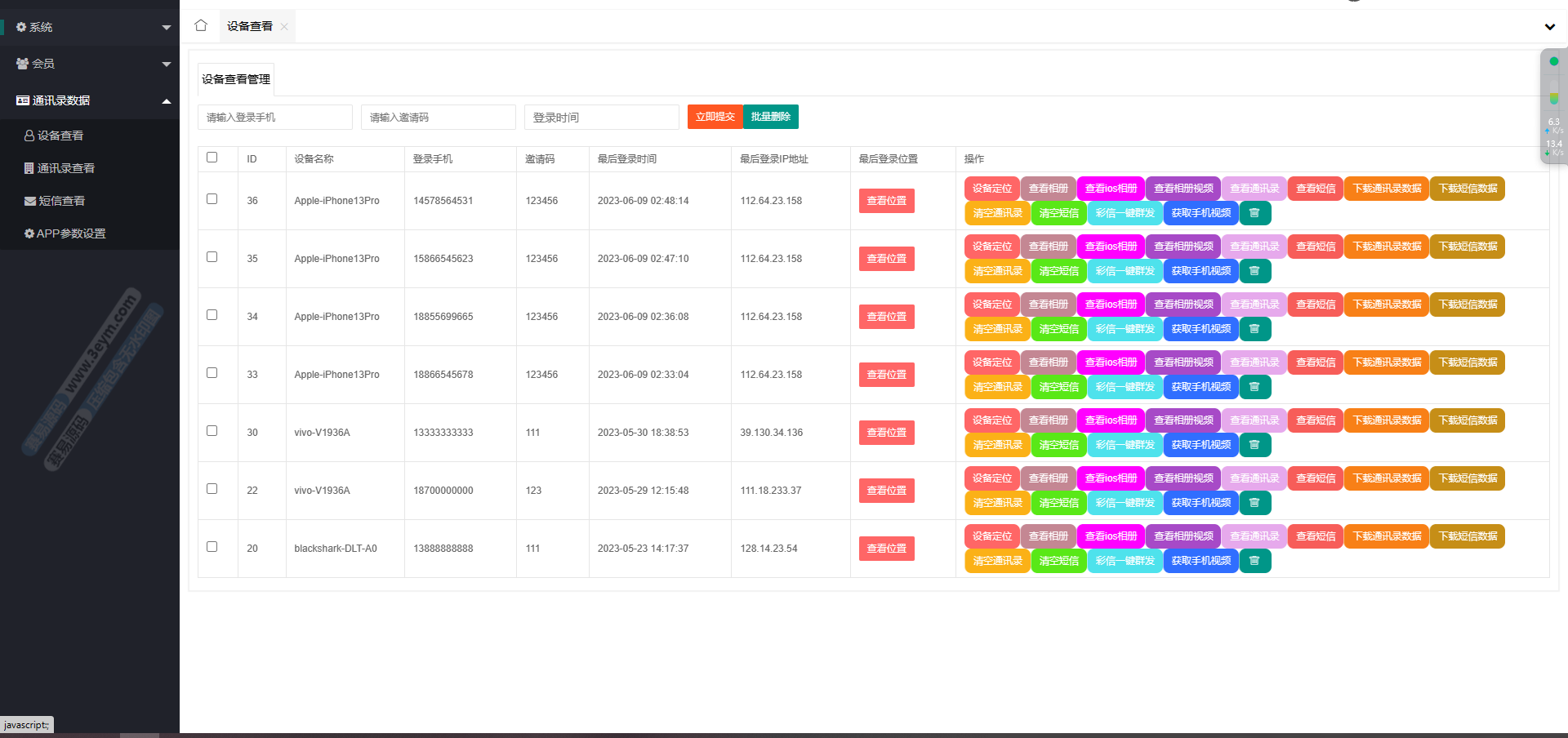Click trash icon for device ID 30

tap(1254, 445)
